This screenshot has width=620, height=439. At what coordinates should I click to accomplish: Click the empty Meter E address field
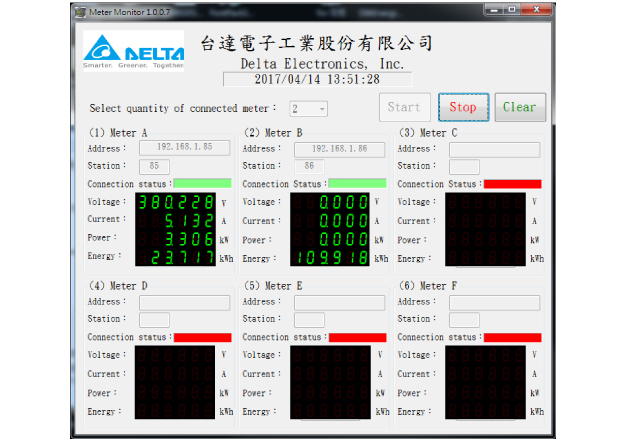pos(339,303)
